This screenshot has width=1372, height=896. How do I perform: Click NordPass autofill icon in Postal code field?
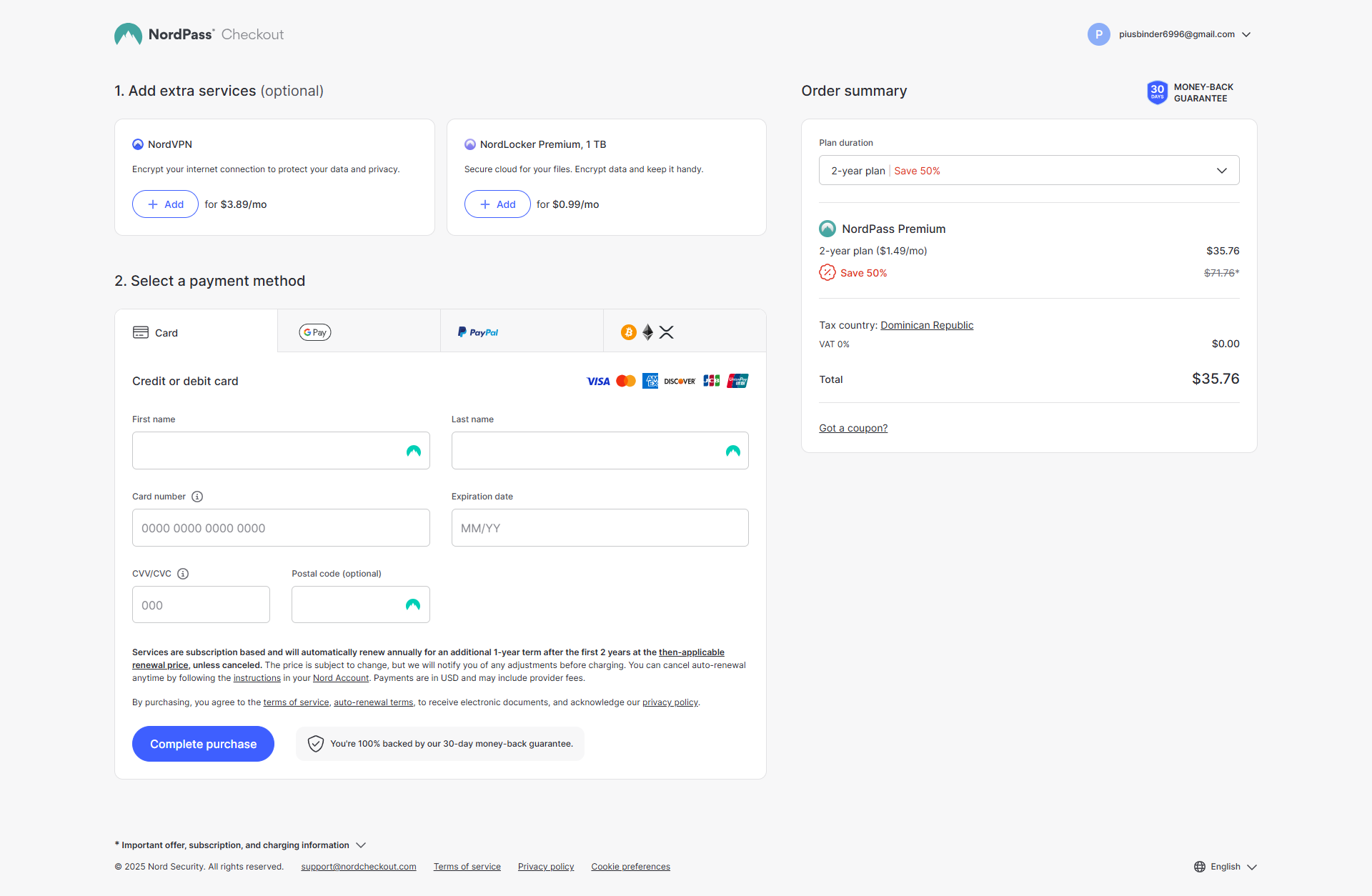(413, 605)
